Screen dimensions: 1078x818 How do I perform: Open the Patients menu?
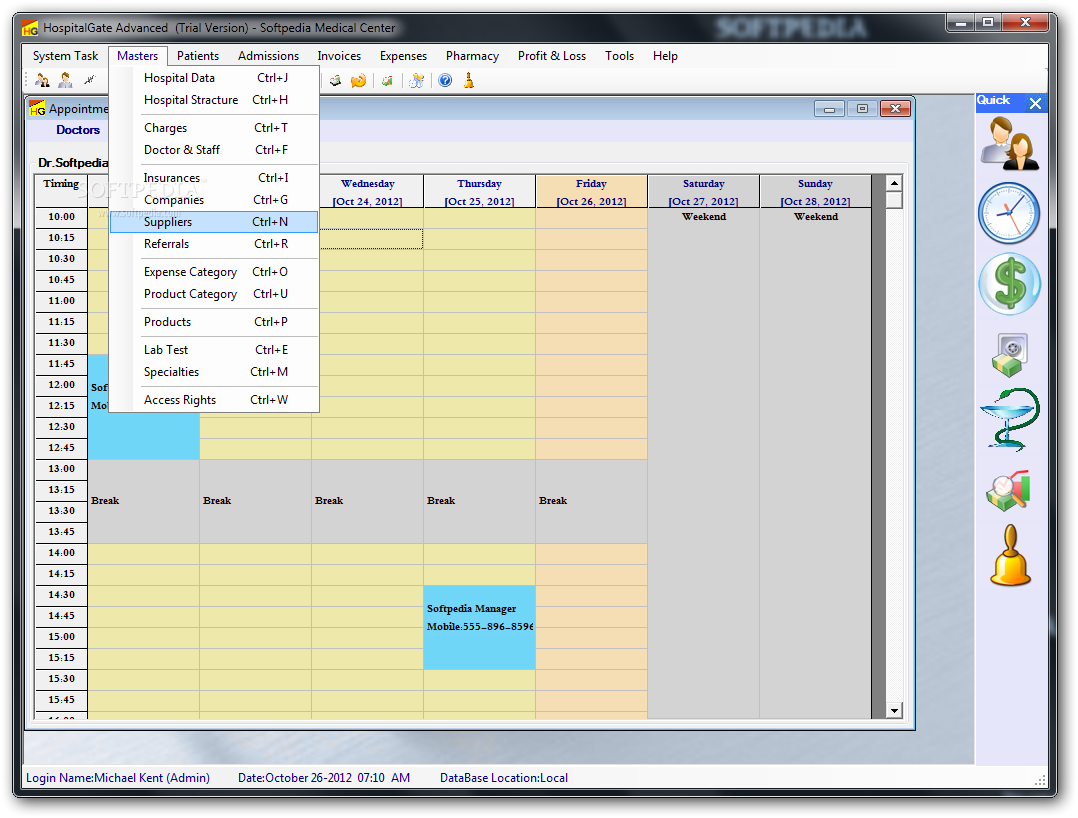click(x=198, y=56)
